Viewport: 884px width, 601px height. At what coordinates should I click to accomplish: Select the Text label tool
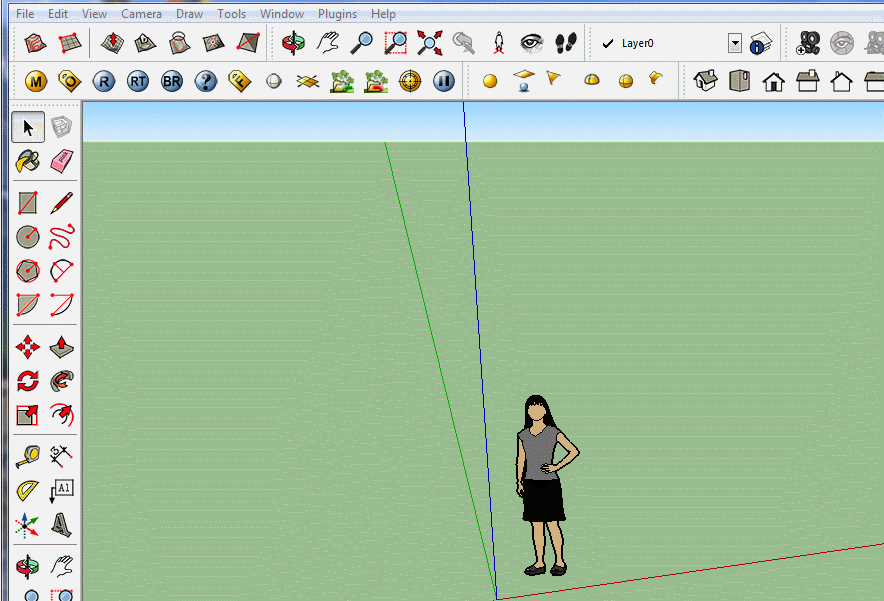pos(61,490)
